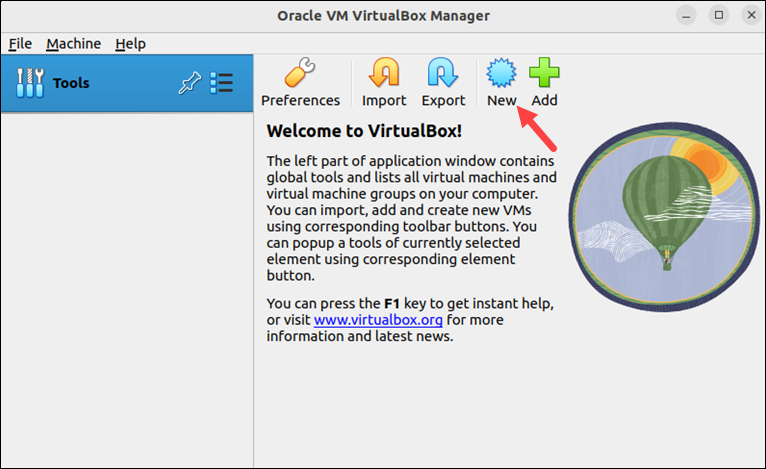
Task: Select the Tools item in sidebar
Action: pyautogui.click(x=127, y=83)
